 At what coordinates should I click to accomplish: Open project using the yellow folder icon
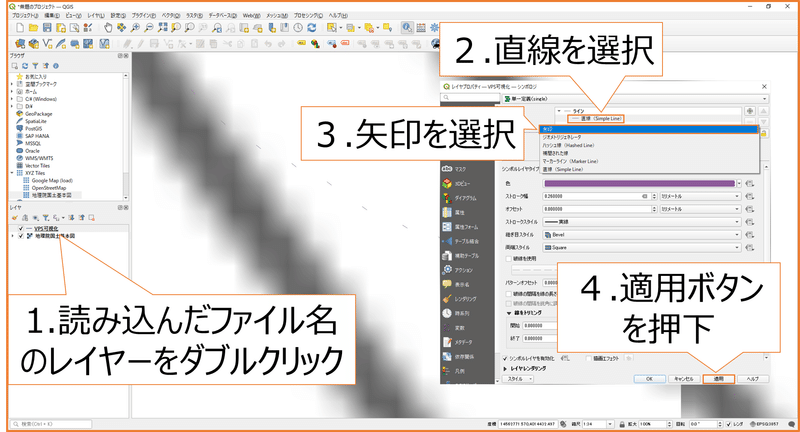34,28
